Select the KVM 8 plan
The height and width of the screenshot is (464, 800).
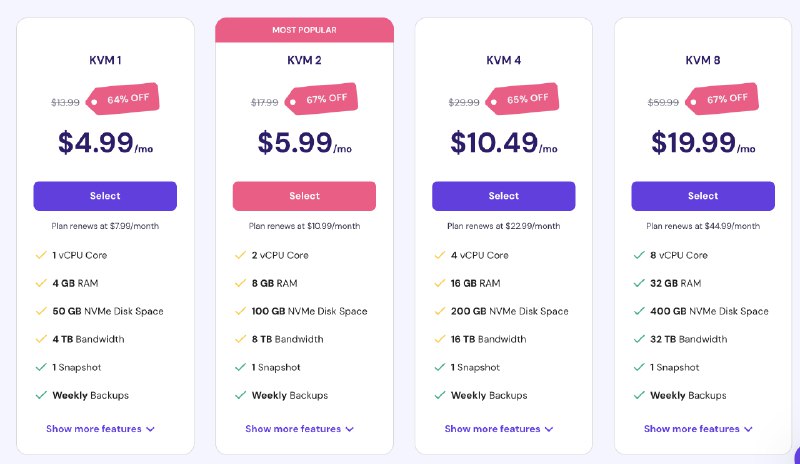click(703, 196)
